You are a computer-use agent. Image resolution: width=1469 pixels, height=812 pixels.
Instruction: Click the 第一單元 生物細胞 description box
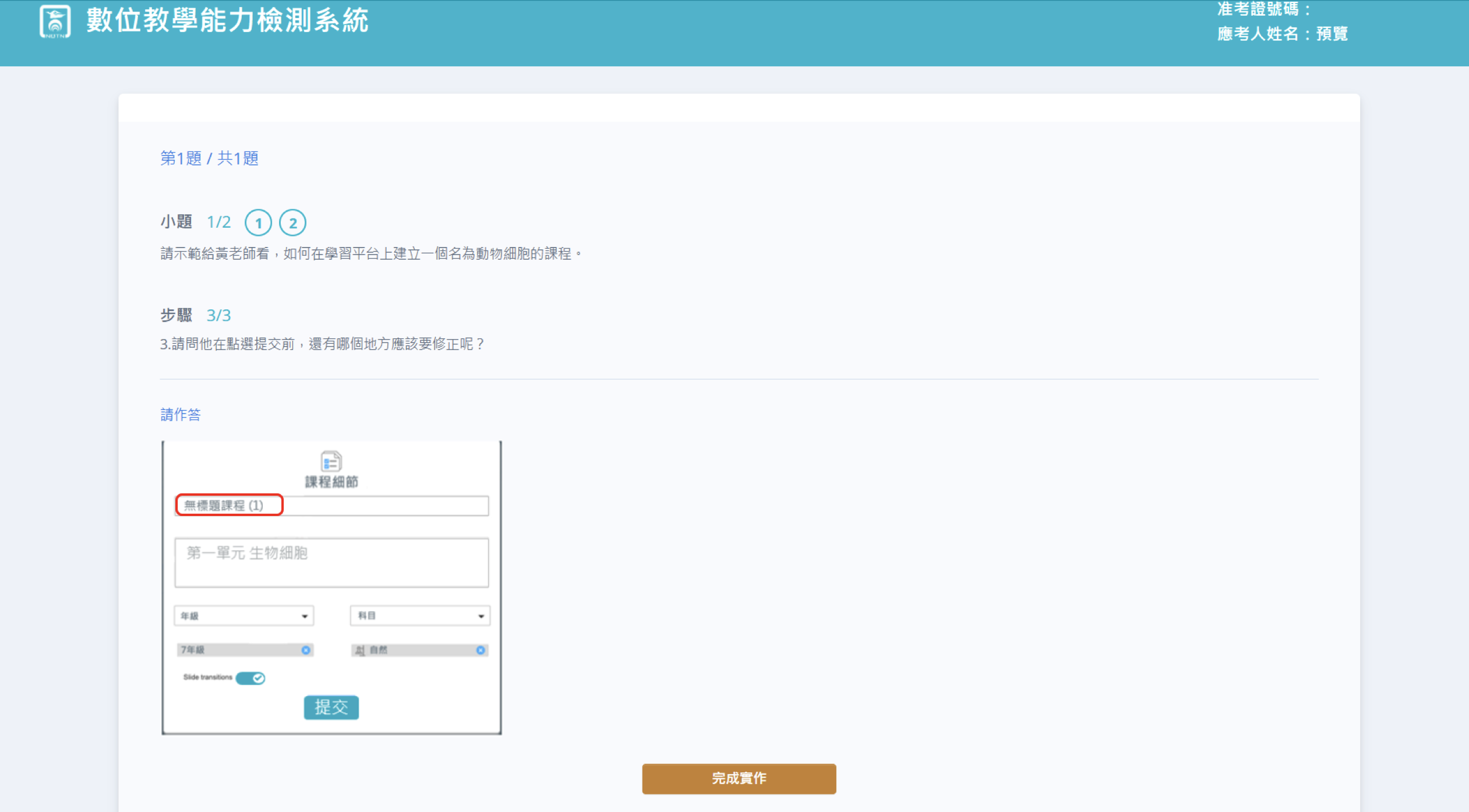[331, 563]
